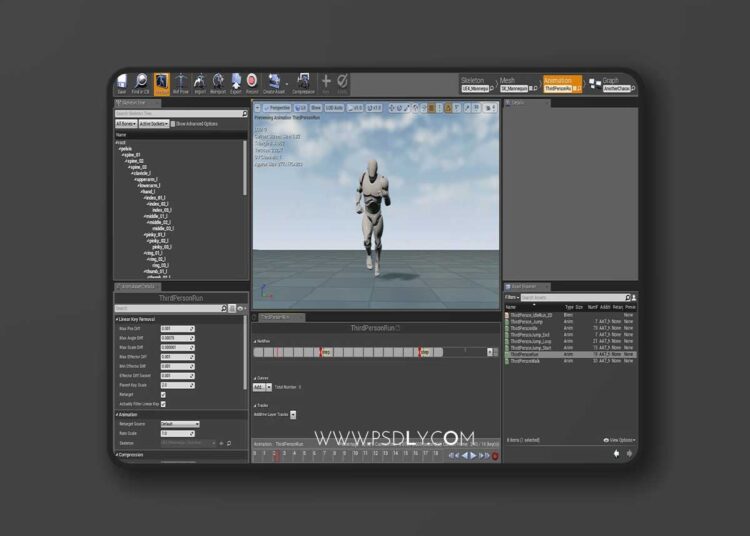Click the Create Asset toolbar icon
Image resolution: width=750 pixels, height=536 pixels.
pyautogui.click(x=274, y=81)
